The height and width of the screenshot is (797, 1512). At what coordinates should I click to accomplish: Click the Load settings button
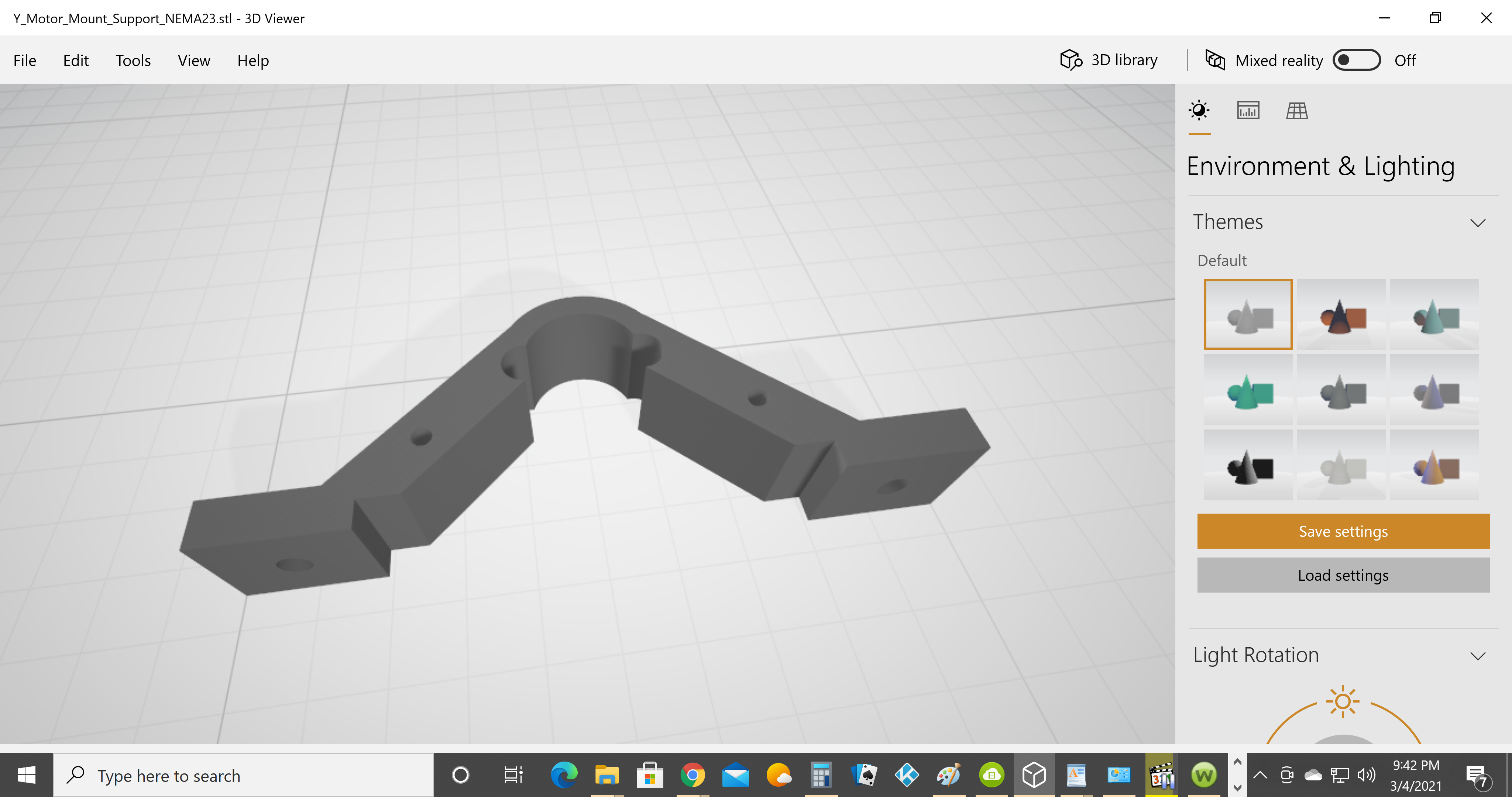click(1343, 575)
